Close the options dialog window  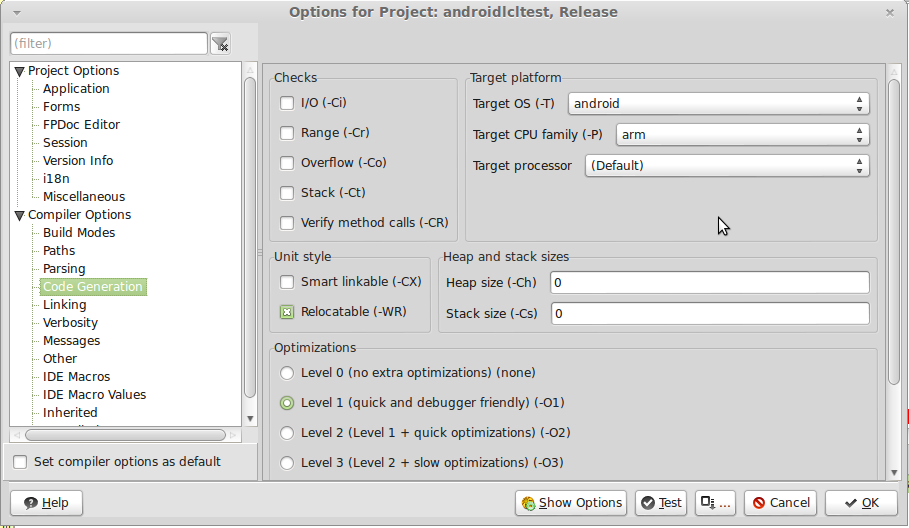[x=890, y=13]
